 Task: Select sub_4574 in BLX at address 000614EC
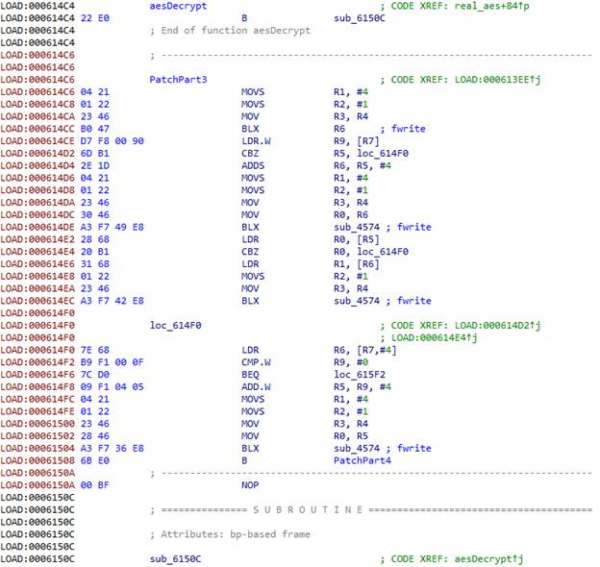coord(355,300)
